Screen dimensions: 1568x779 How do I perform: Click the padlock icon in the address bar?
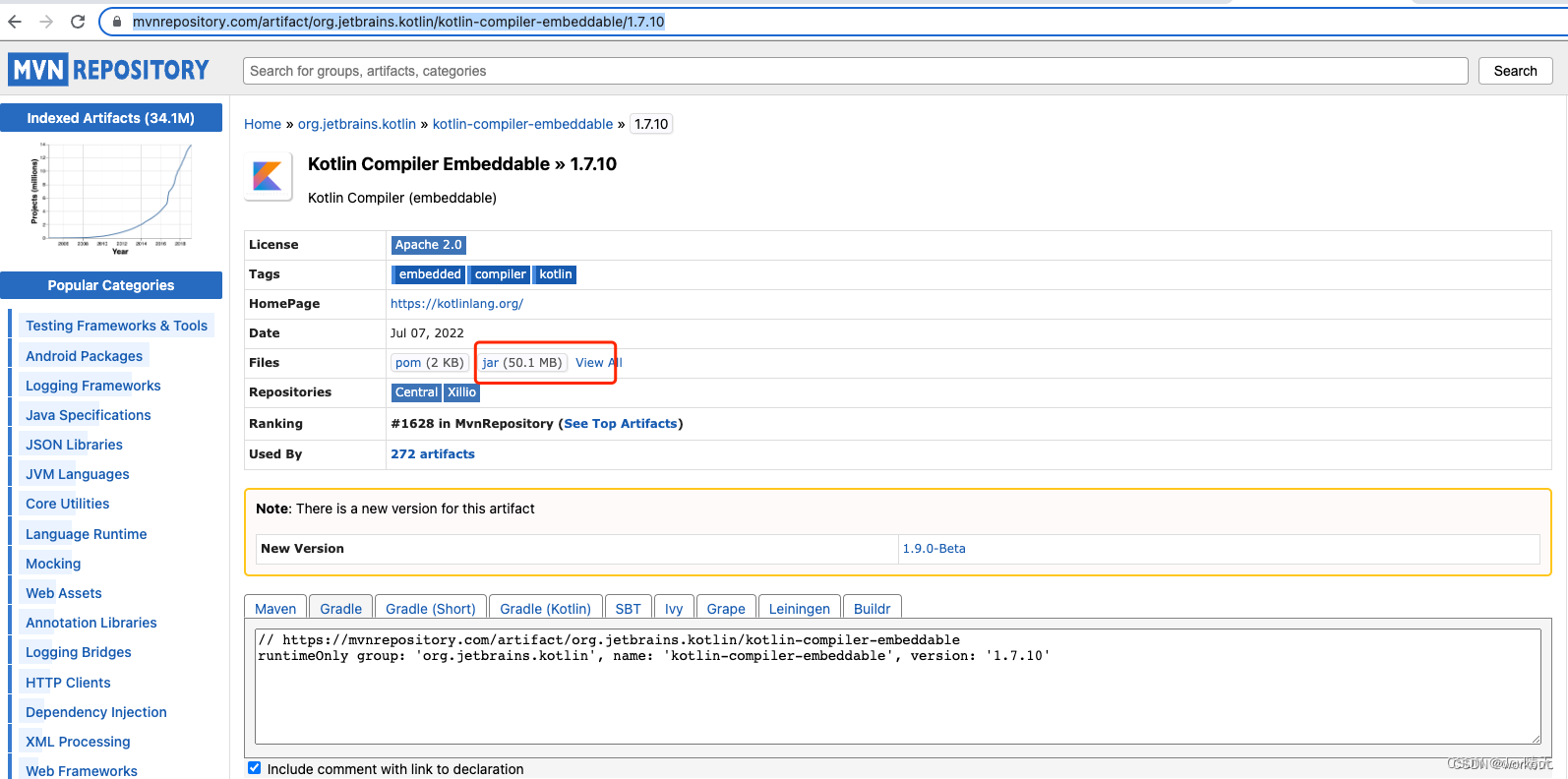pyautogui.click(x=117, y=22)
